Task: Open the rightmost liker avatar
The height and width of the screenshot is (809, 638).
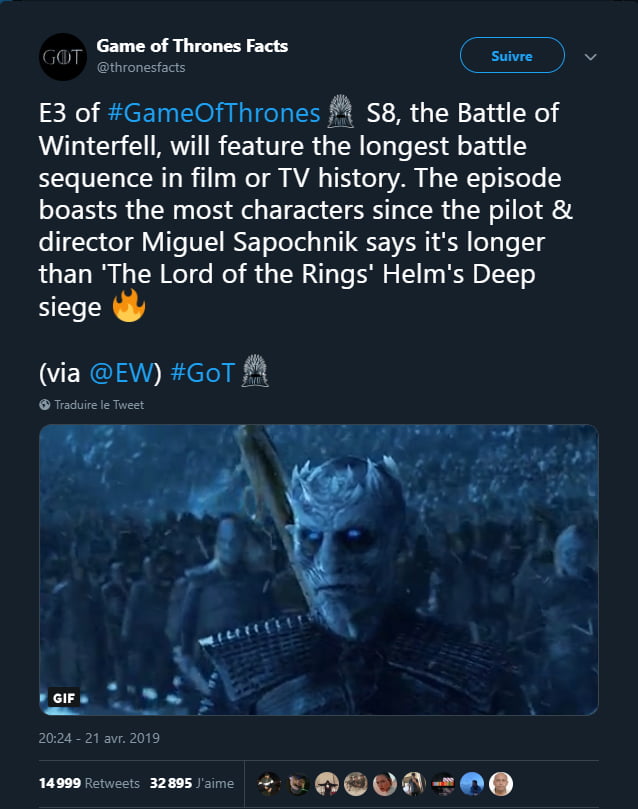Action: tap(500, 784)
